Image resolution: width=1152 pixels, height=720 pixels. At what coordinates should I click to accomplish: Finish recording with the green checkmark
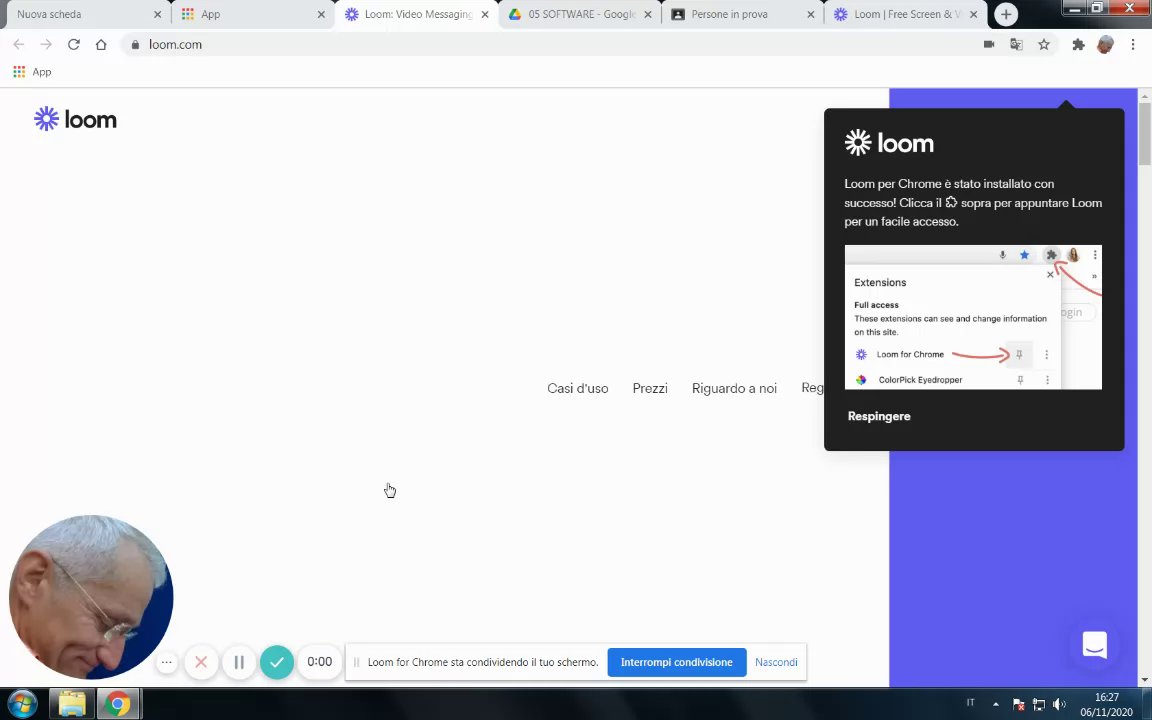click(277, 662)
